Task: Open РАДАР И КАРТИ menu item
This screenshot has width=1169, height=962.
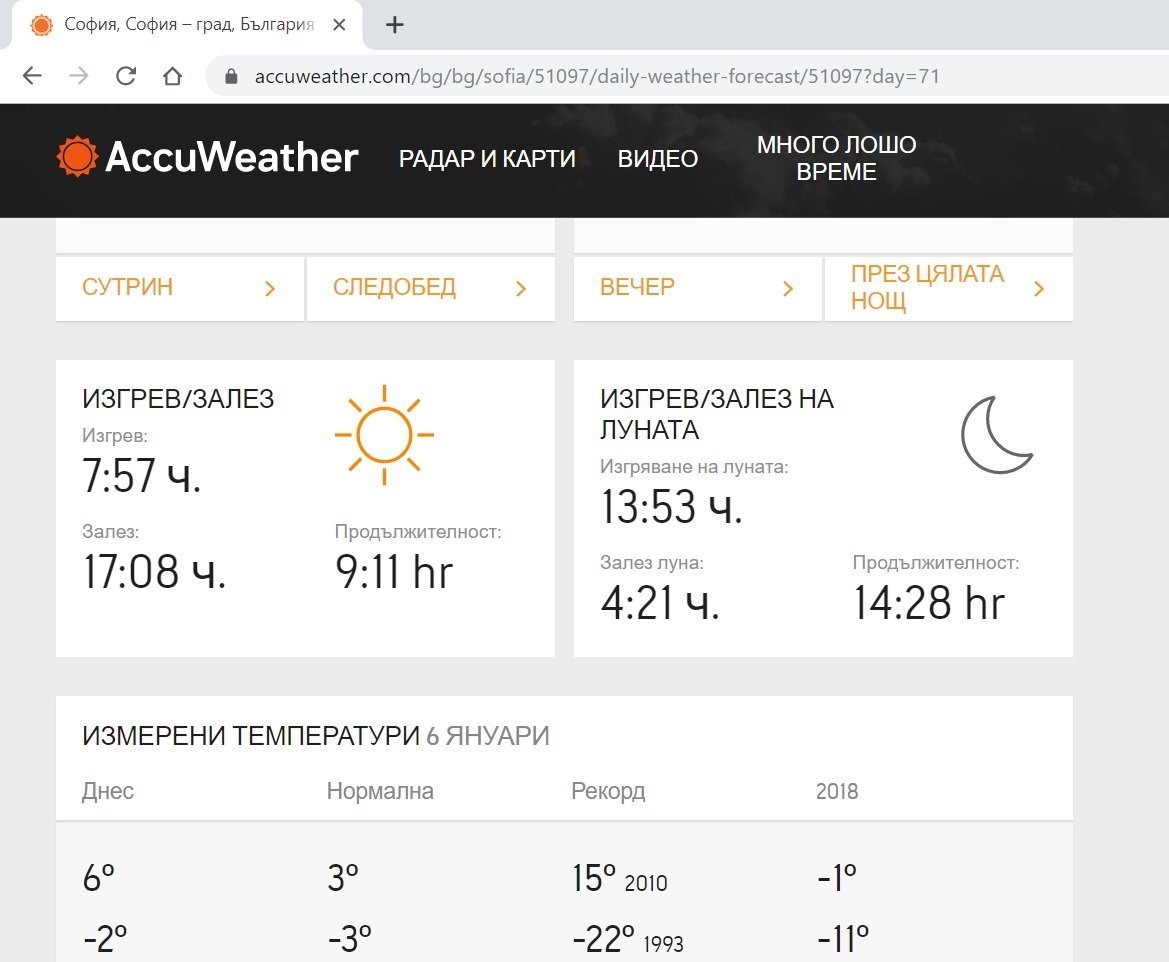Action: coord(487,159)
